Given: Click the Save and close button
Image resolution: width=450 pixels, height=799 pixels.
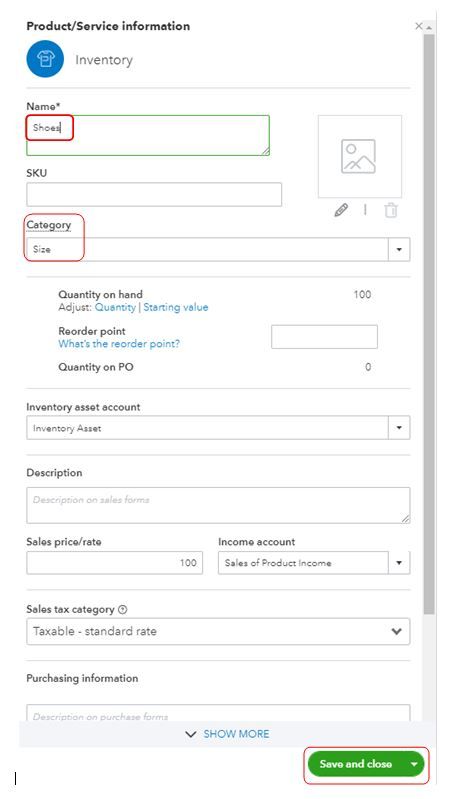Looking at the screenshot, I should tap(356, 764).
